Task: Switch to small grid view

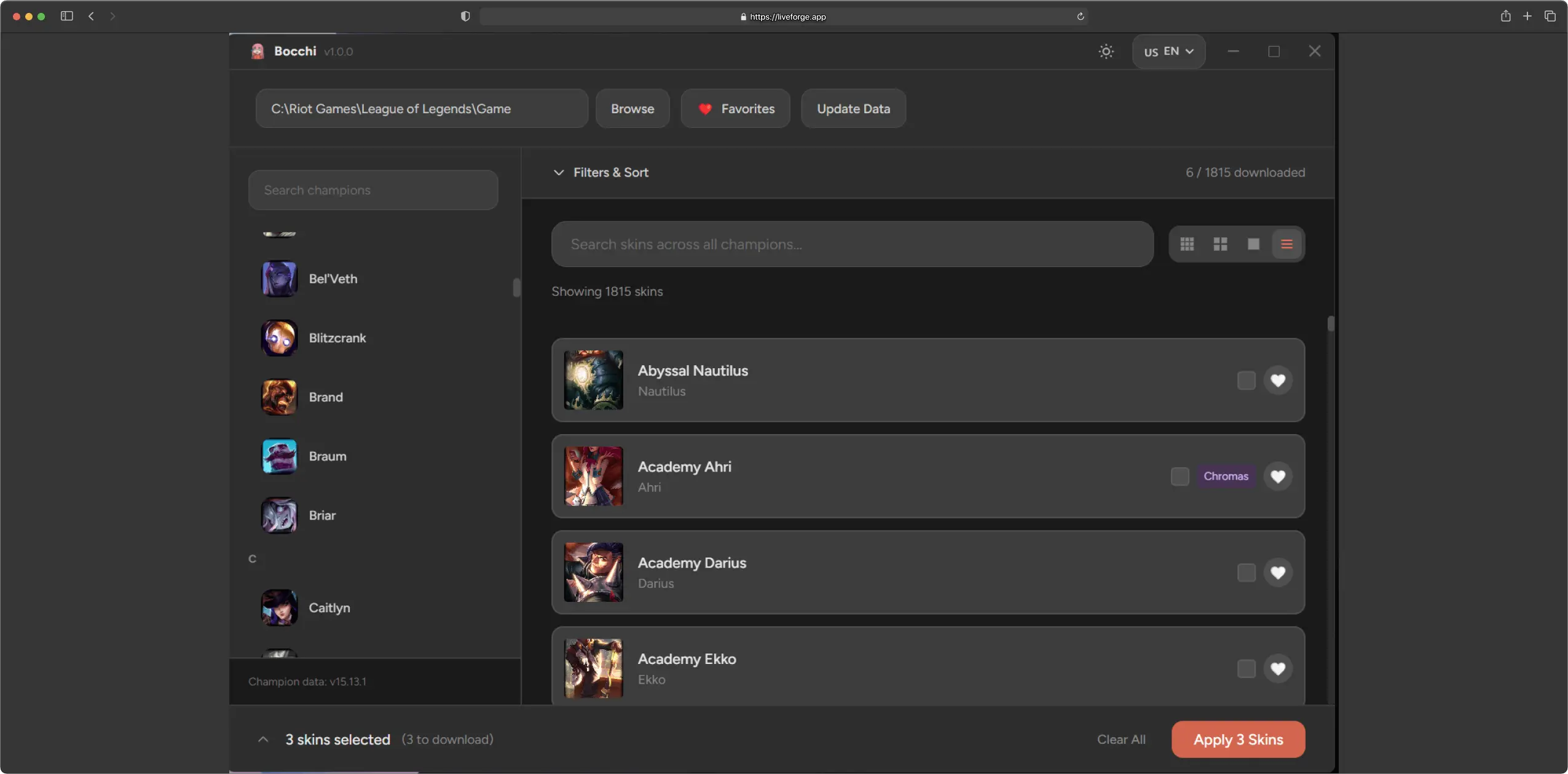Action: [1187, 244]
